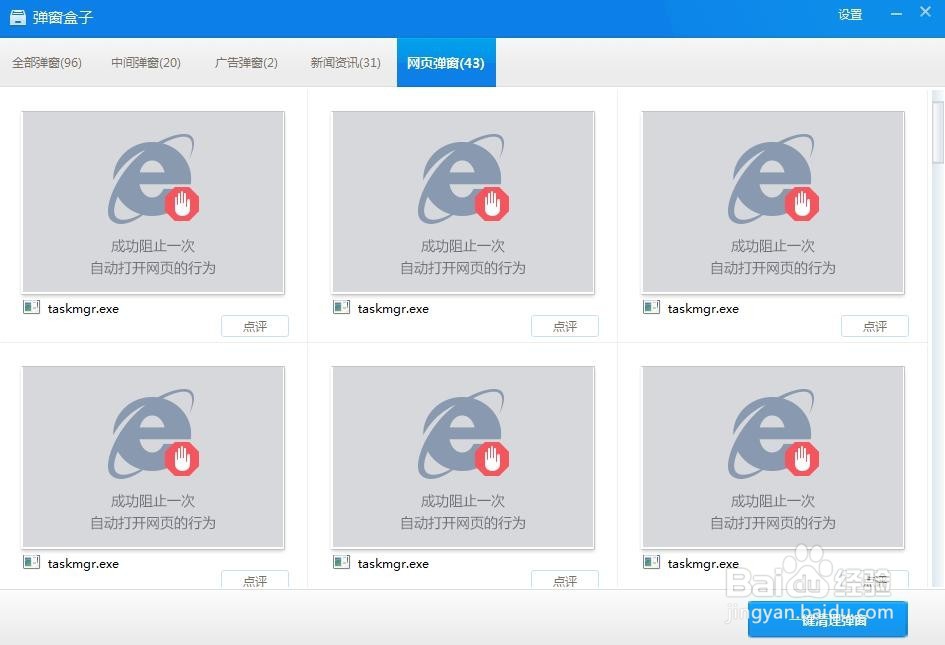
Task: Click taskmgr.exe icon under bottom-left card
Action: click(x=31, y=562)
